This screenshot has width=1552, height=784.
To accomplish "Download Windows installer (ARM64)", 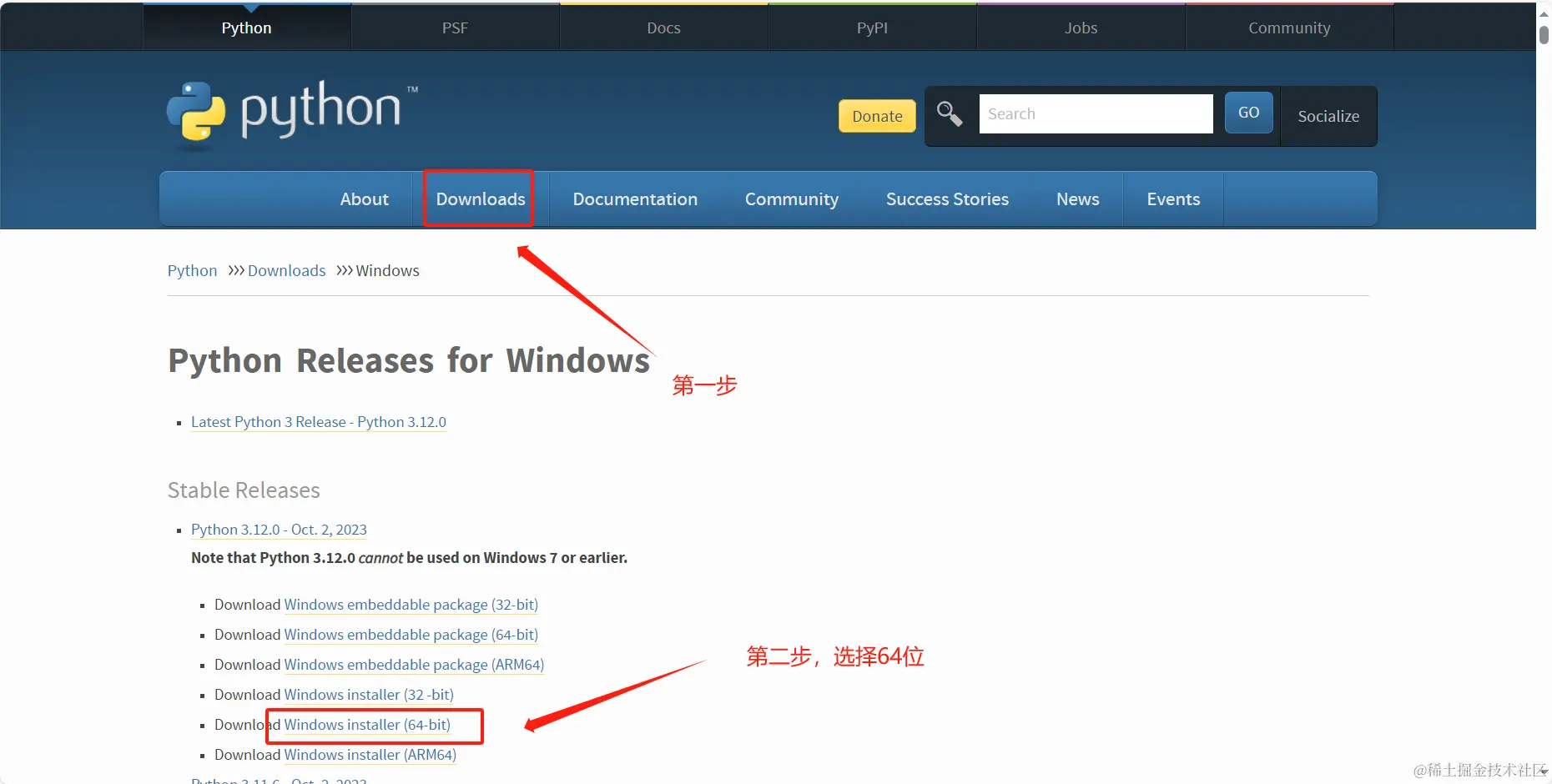I will click(x=370, y=755).
